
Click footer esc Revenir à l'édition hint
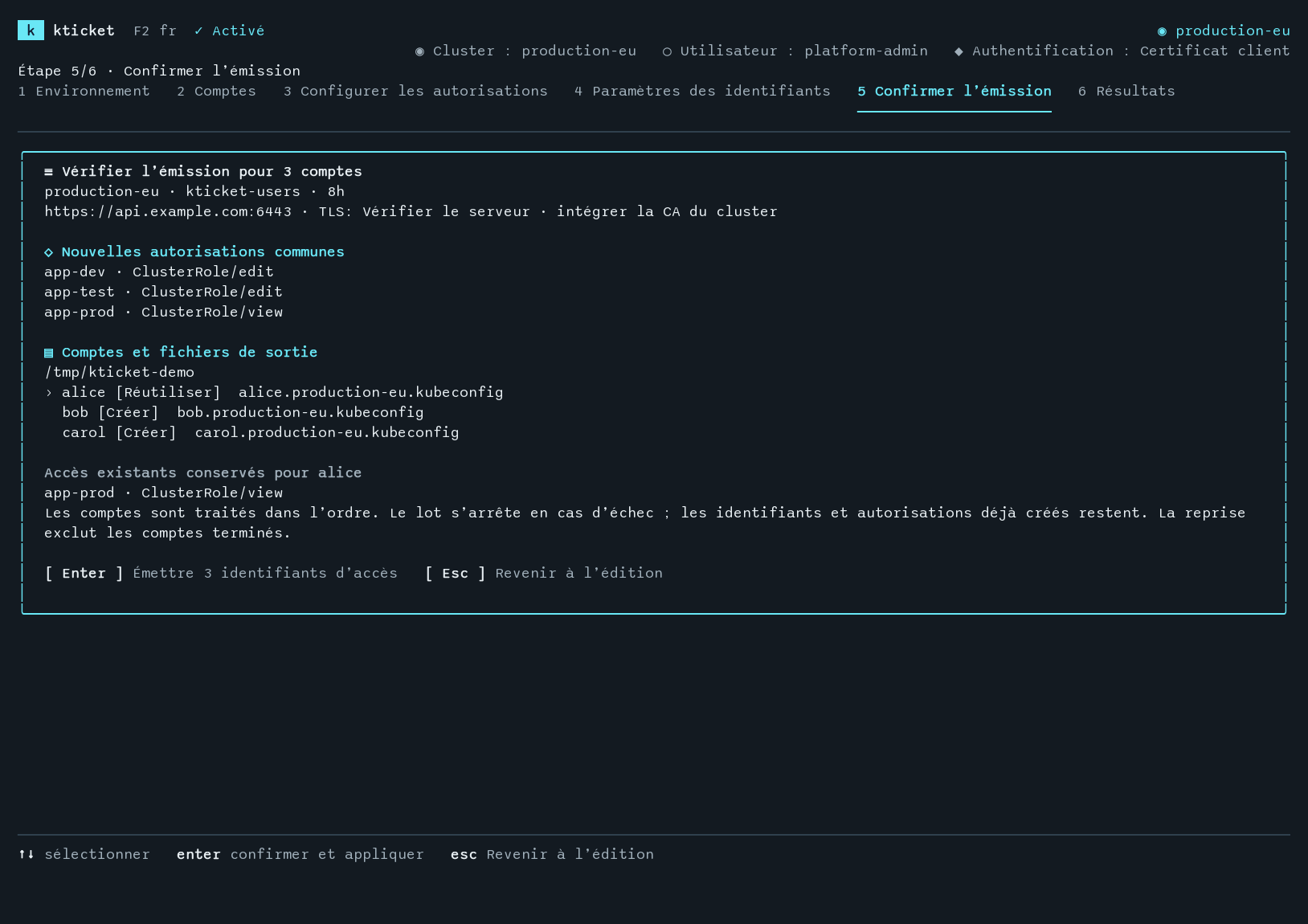tap(552, 855)
